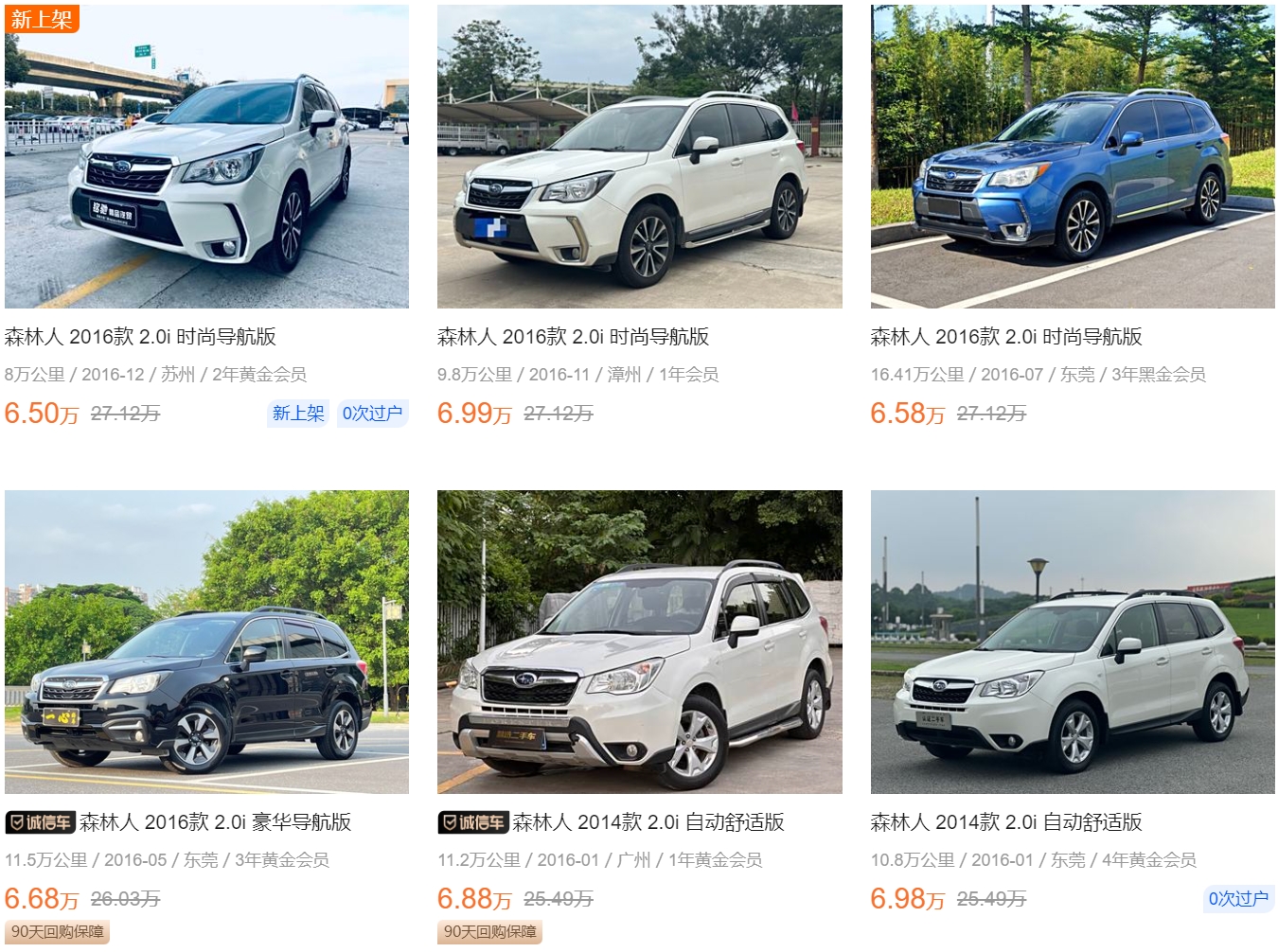Viewport: 1278px width, 952px height.
Task: Open title of the 16.41万公里 东莞 listing
Action: 1006,337
